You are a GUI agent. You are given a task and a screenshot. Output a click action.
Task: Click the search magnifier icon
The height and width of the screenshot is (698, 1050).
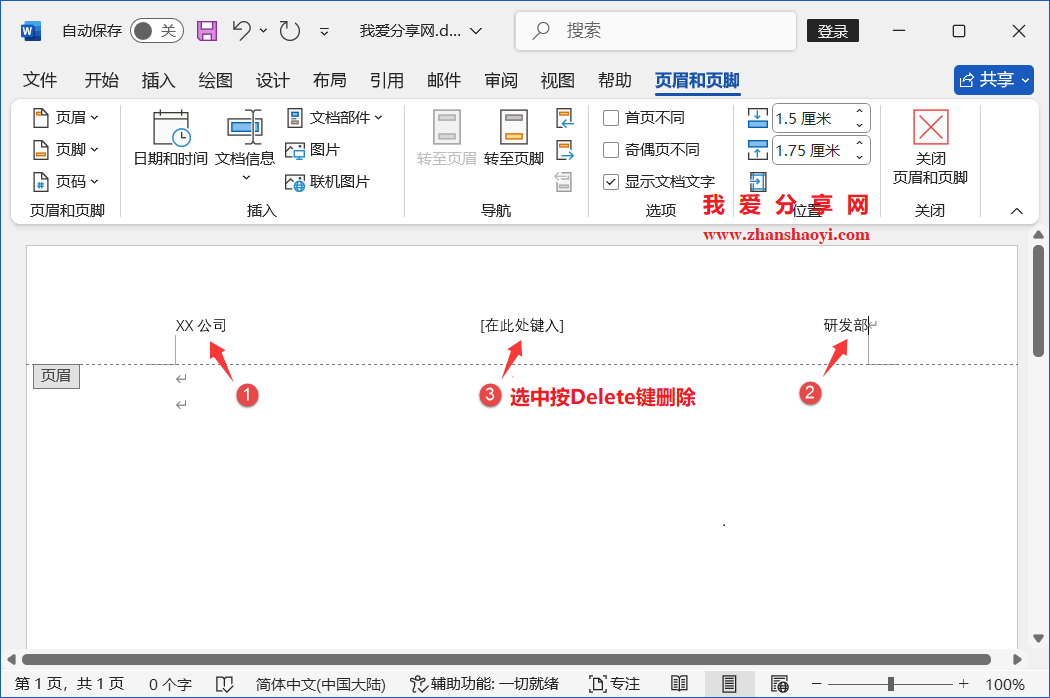point(540,31)
